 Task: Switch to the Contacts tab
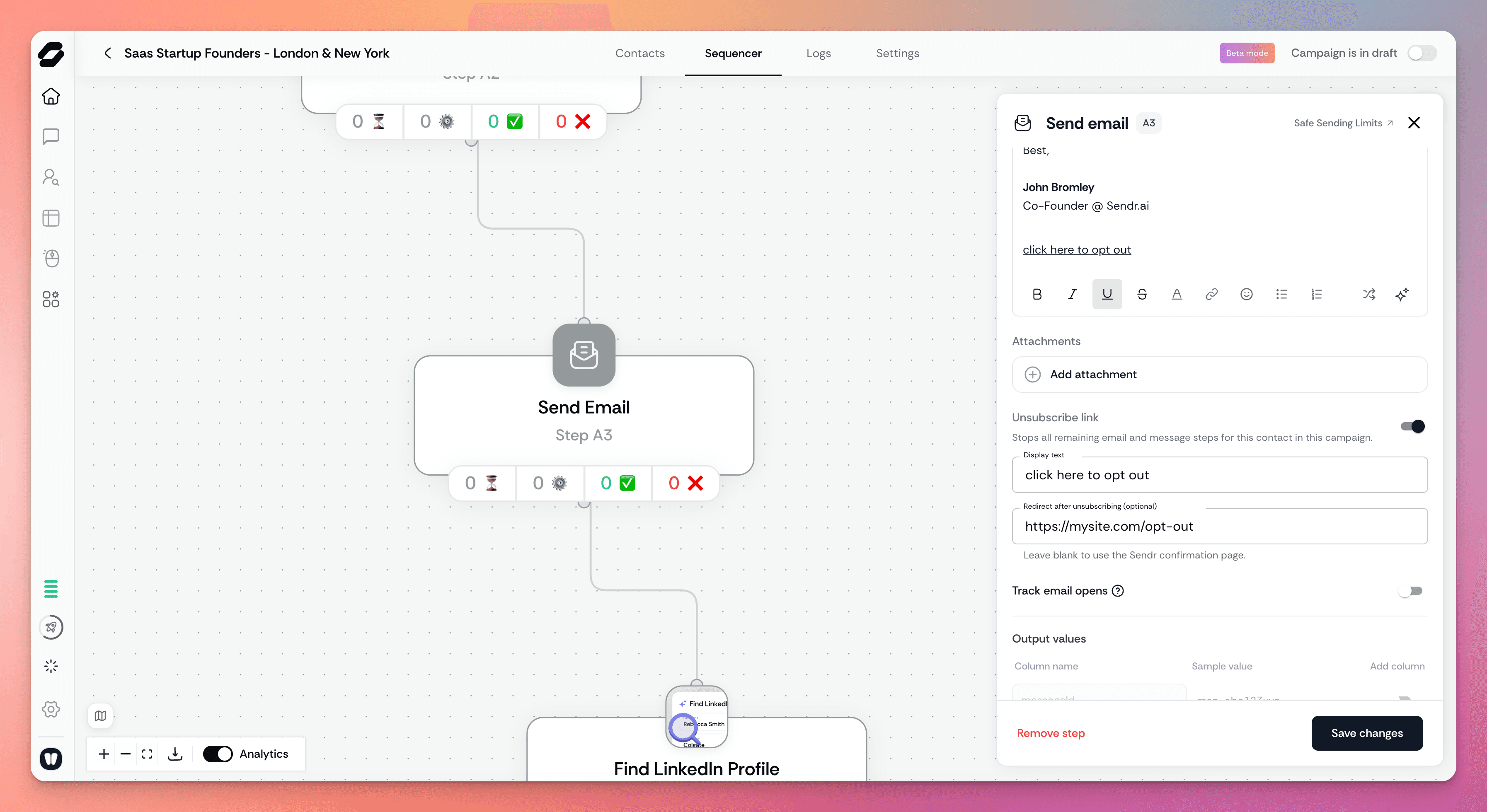point(639,53)
